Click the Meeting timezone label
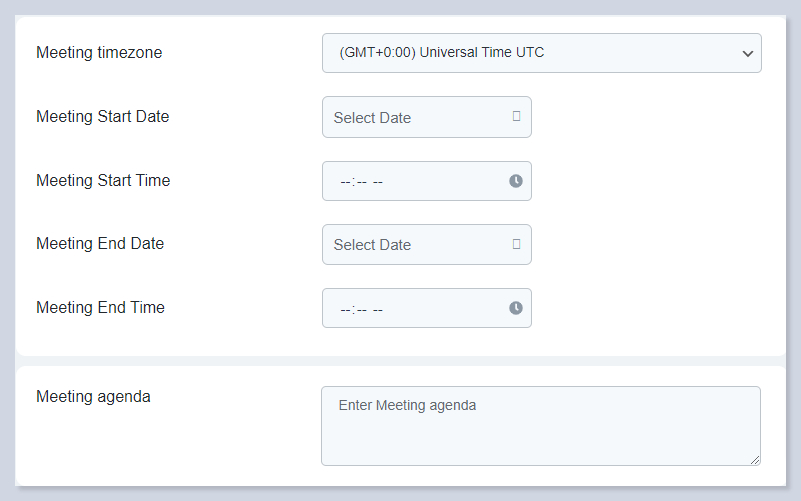Image resolution: width=801 pixels, height=501 pixels. point(99,53)
